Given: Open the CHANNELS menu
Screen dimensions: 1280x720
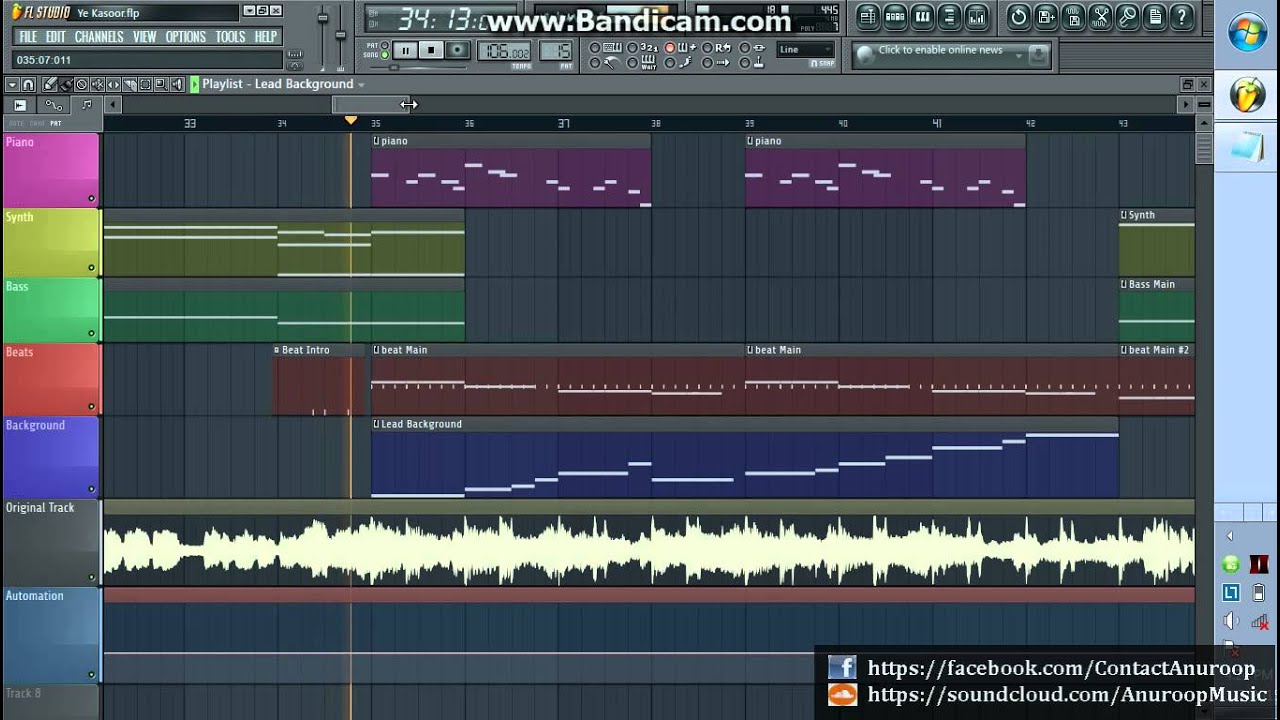Looking at the screenshot, I should pyautogui.click(x=99, y=37).
